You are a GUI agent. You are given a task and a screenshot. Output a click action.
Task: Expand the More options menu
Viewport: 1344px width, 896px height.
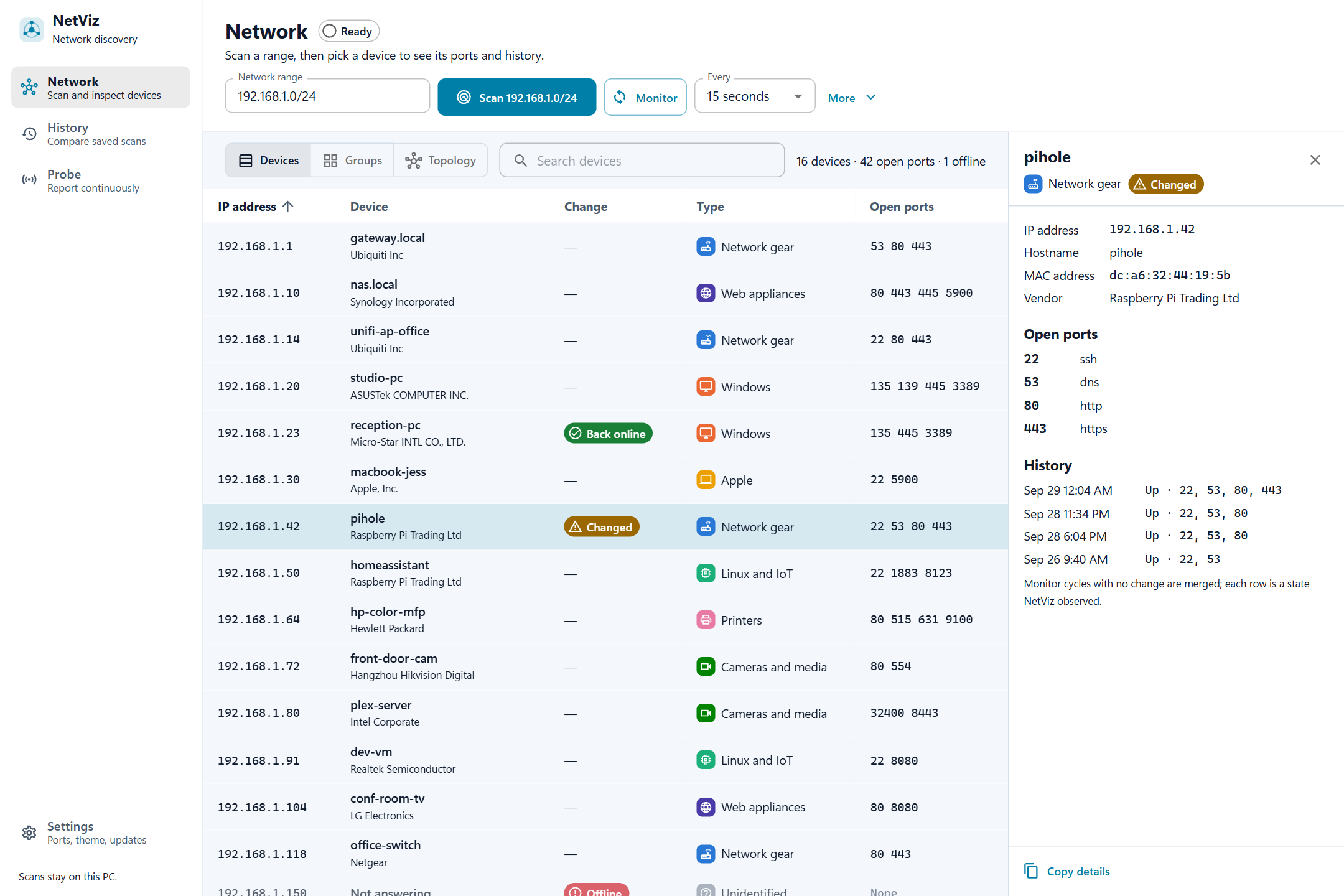[x=852, y=98]
